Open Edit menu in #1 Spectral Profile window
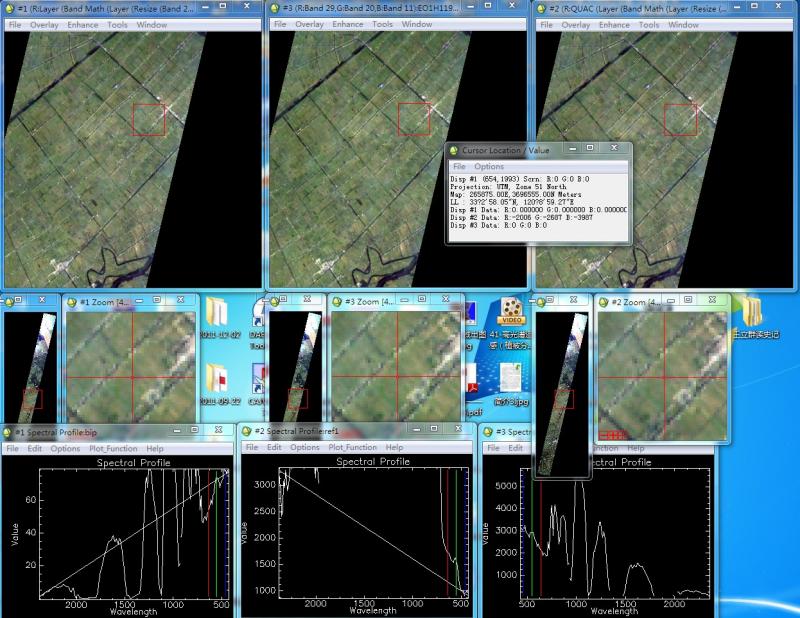 coord(35,448)
